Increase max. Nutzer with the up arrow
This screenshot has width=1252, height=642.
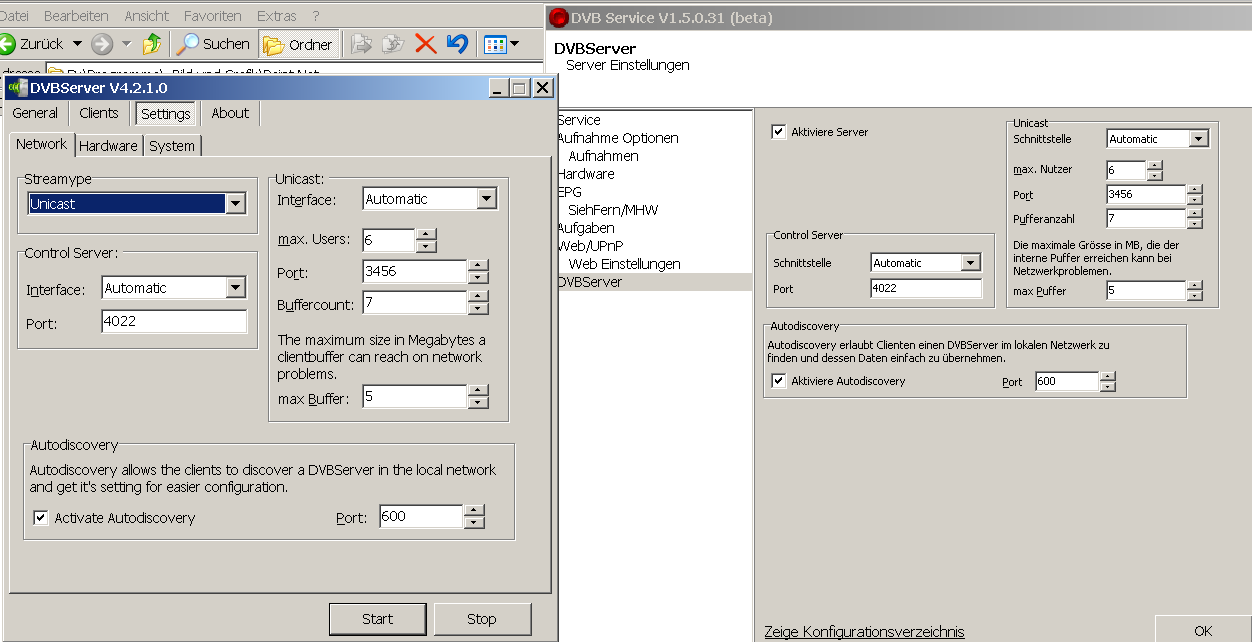click(1155, 165)
